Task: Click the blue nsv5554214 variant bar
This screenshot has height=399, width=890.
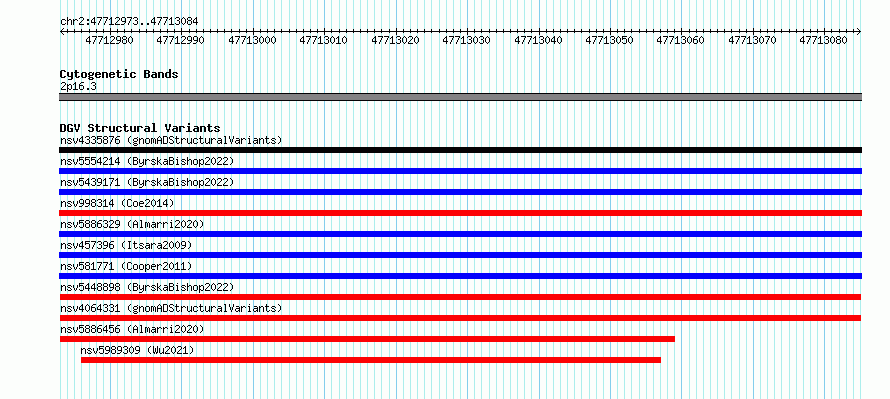Action: [x=460, y=171]
